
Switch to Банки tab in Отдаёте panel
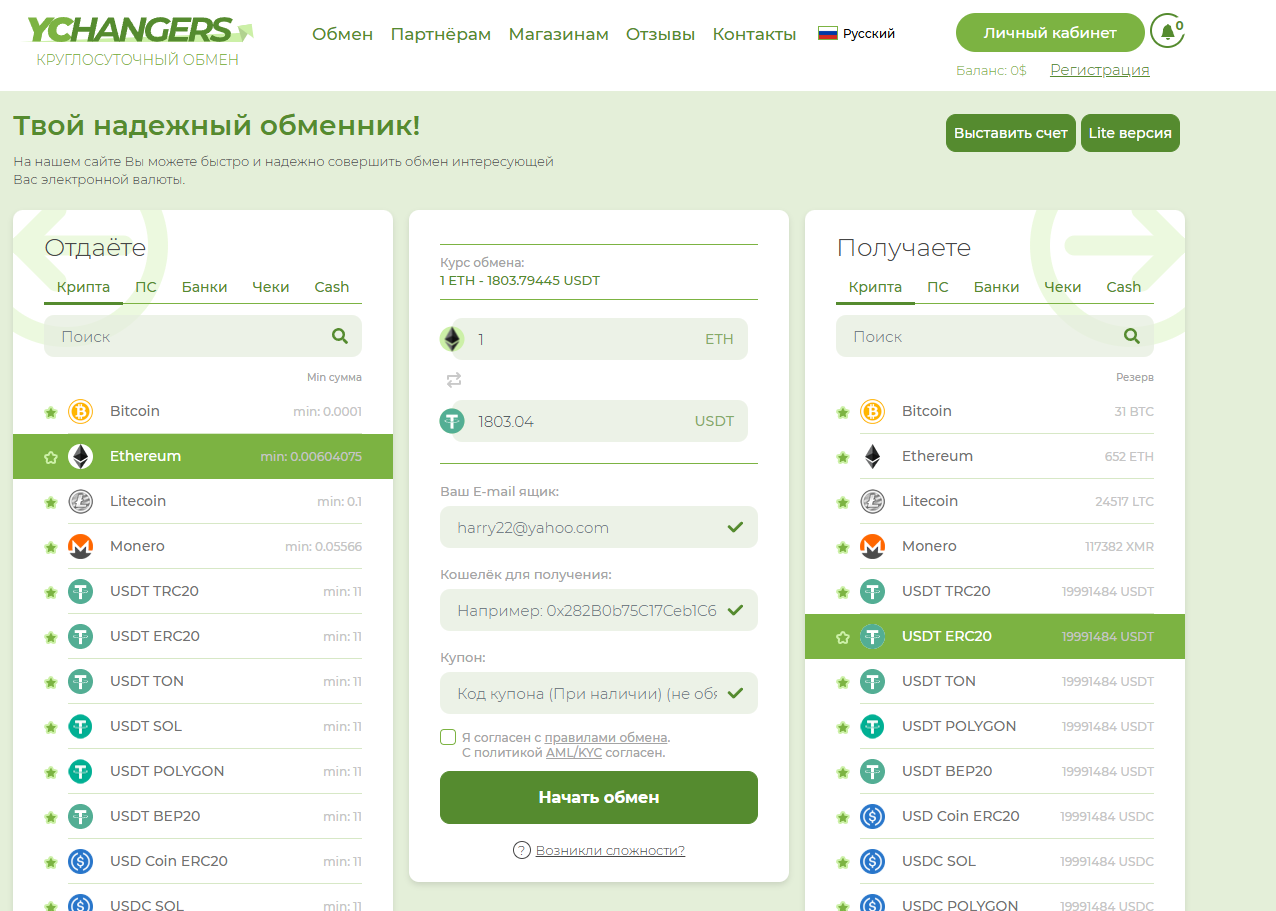[x=204, y=287]
